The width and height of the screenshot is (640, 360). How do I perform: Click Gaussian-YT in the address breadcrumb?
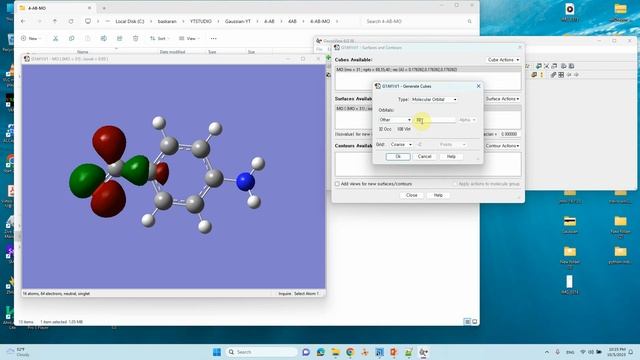click(238, 21)
